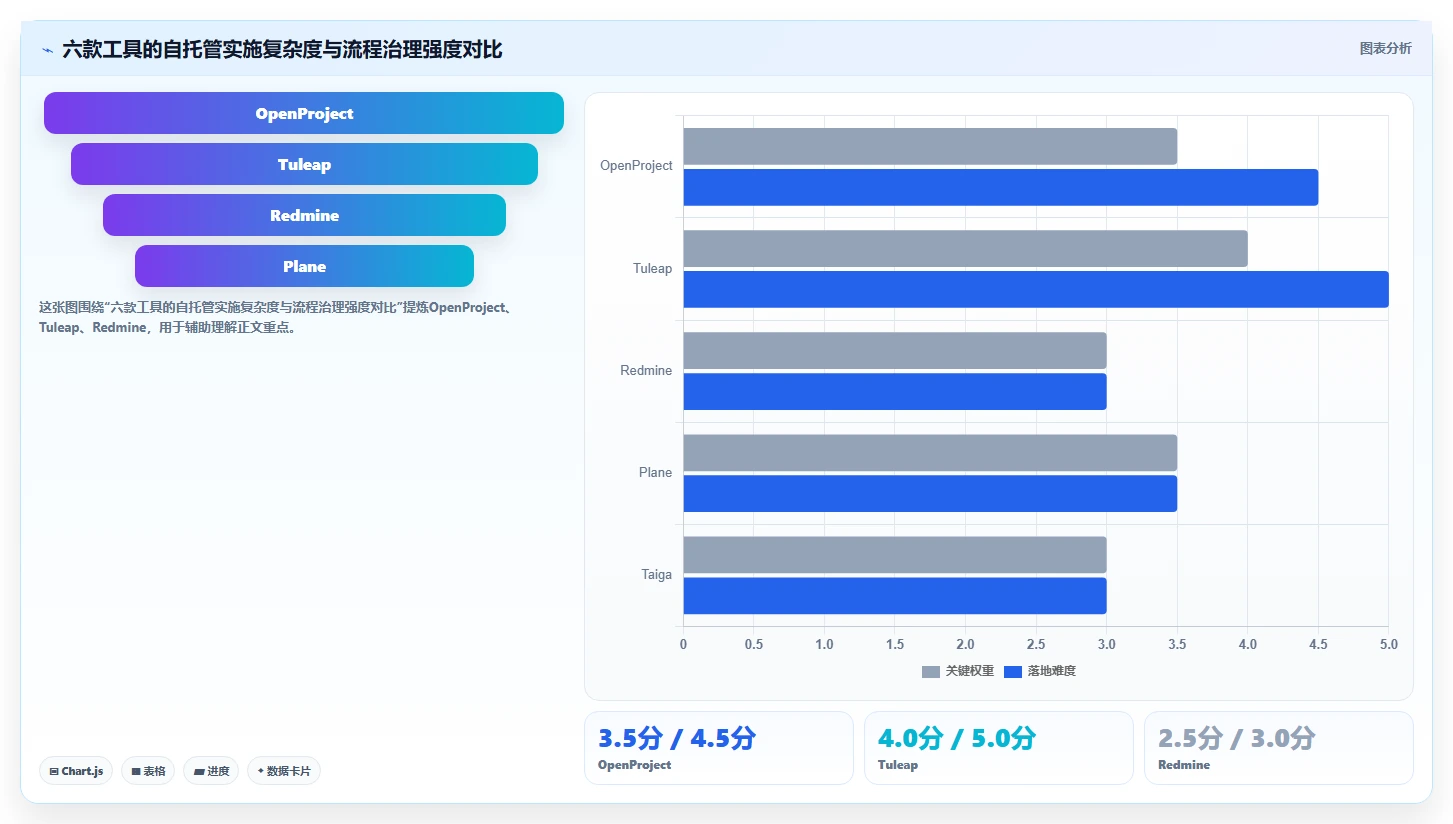Click Plane's blue 落地难度 bar
Screen dimensions: 1453x824
click(930, 494)
